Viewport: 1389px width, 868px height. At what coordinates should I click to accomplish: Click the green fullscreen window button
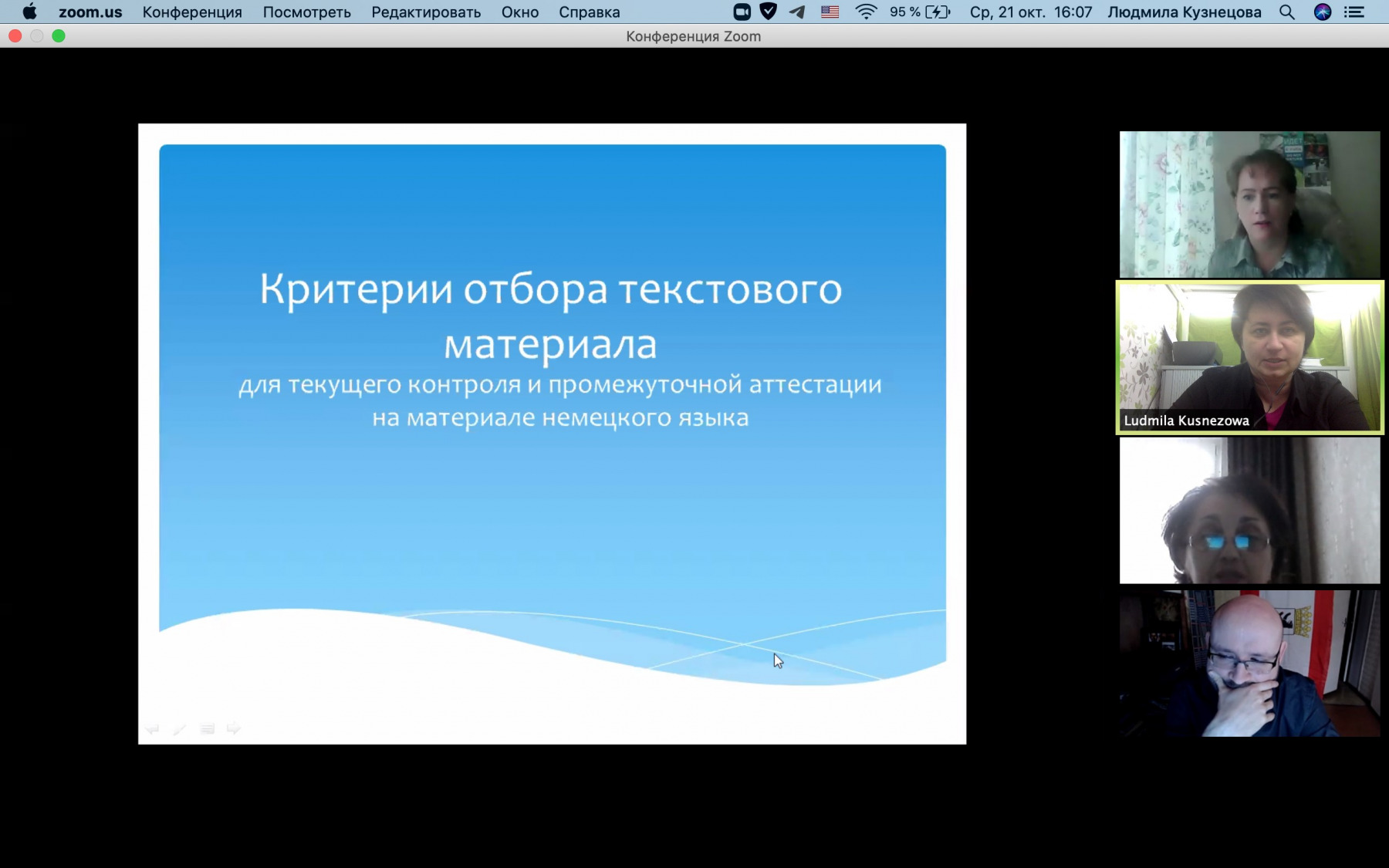59,35
